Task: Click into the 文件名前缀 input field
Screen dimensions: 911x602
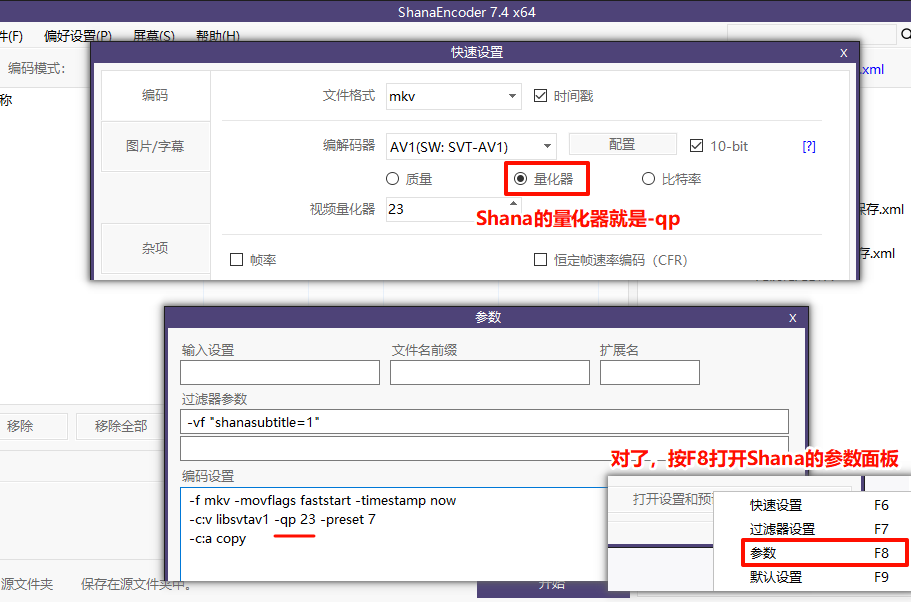Action: pos(489,372)
